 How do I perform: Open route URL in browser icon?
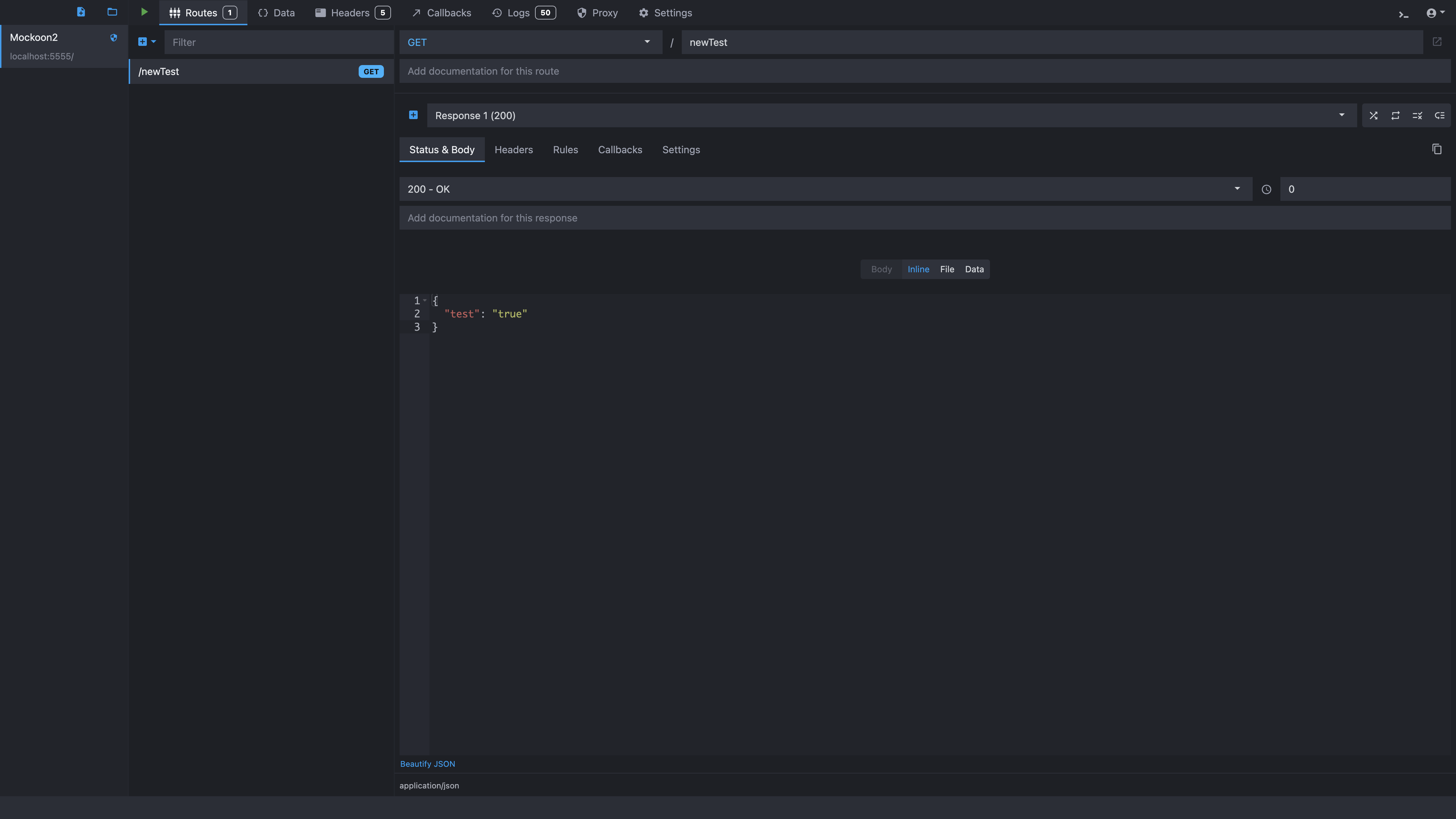coord(1437,42)
